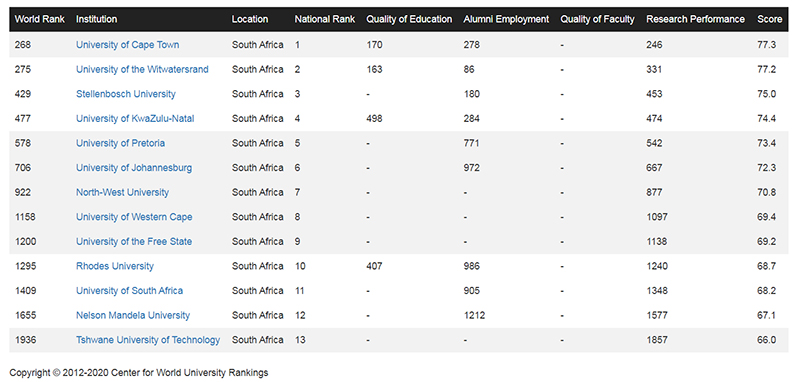Screen dimensions: 800x382
Task: Open the University of Pretoria link
Action: coord(120,143)
